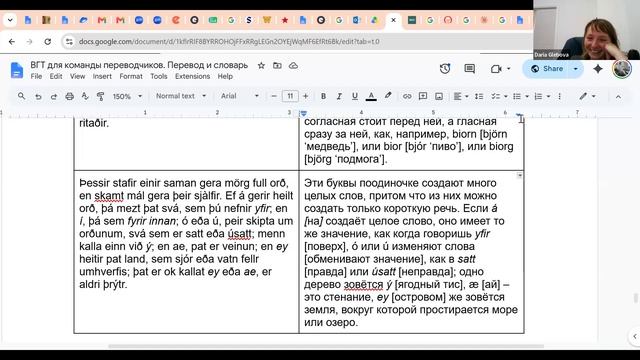This screenshot has height=360, width=640.
Task: Click the horizontal scrollbar at bottom
Action: [326, 346]
